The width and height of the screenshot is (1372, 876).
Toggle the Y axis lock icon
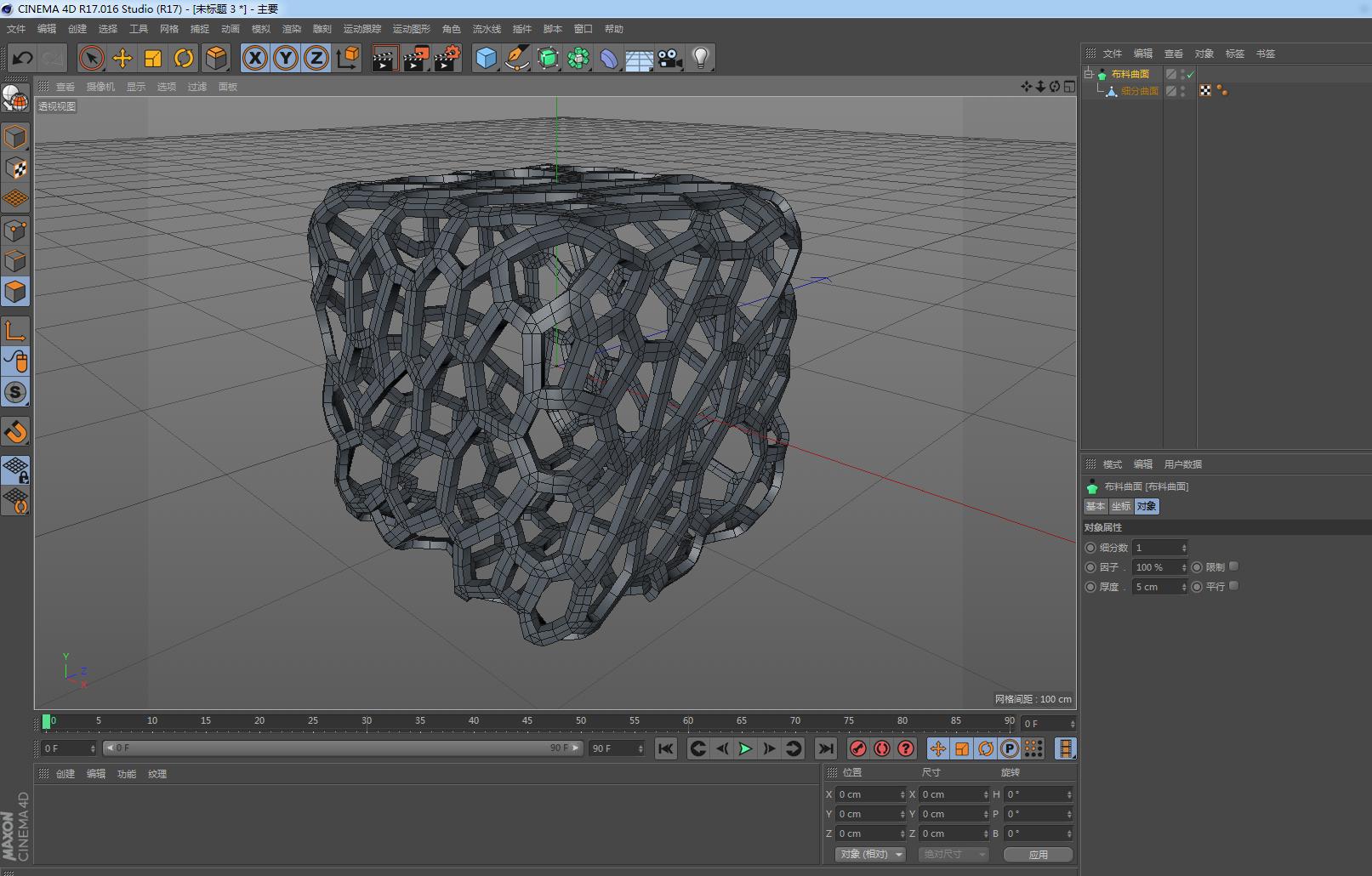coord(286,58)
